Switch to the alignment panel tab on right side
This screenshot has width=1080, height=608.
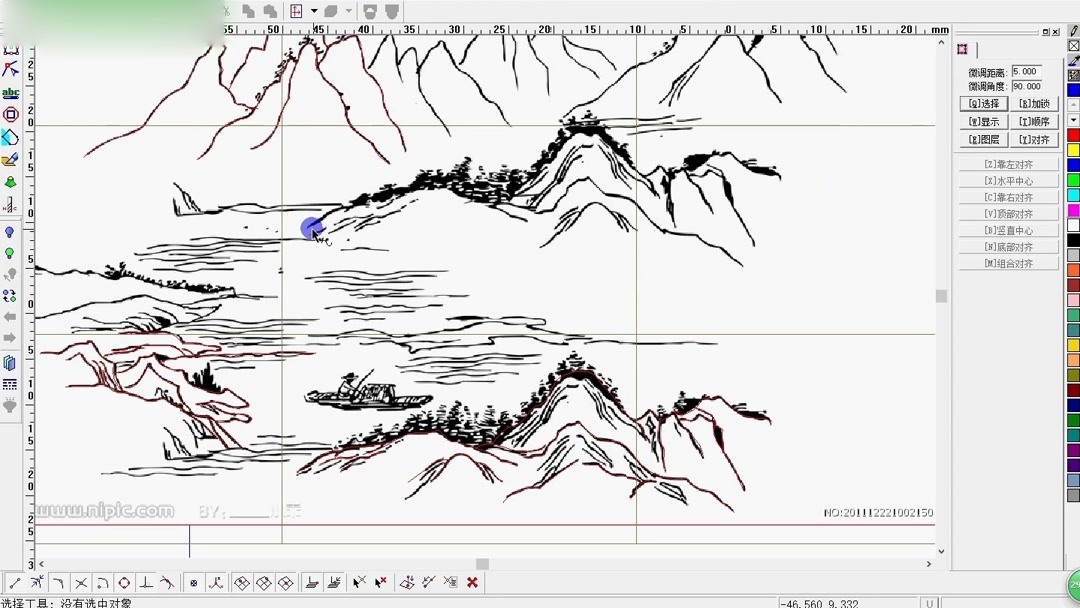[962, 49]
